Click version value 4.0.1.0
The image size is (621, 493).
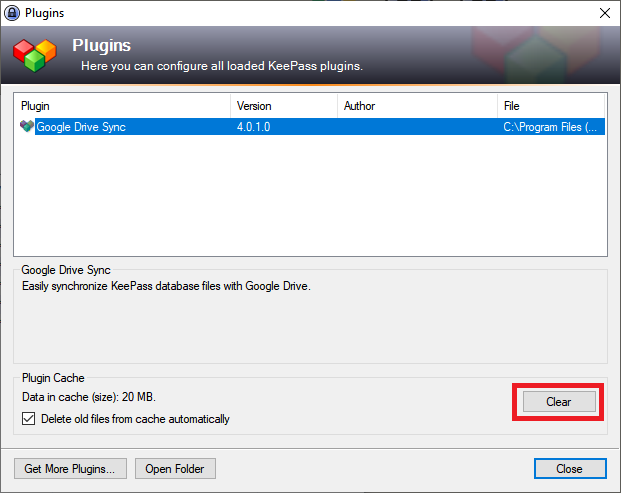click(253, 127)
